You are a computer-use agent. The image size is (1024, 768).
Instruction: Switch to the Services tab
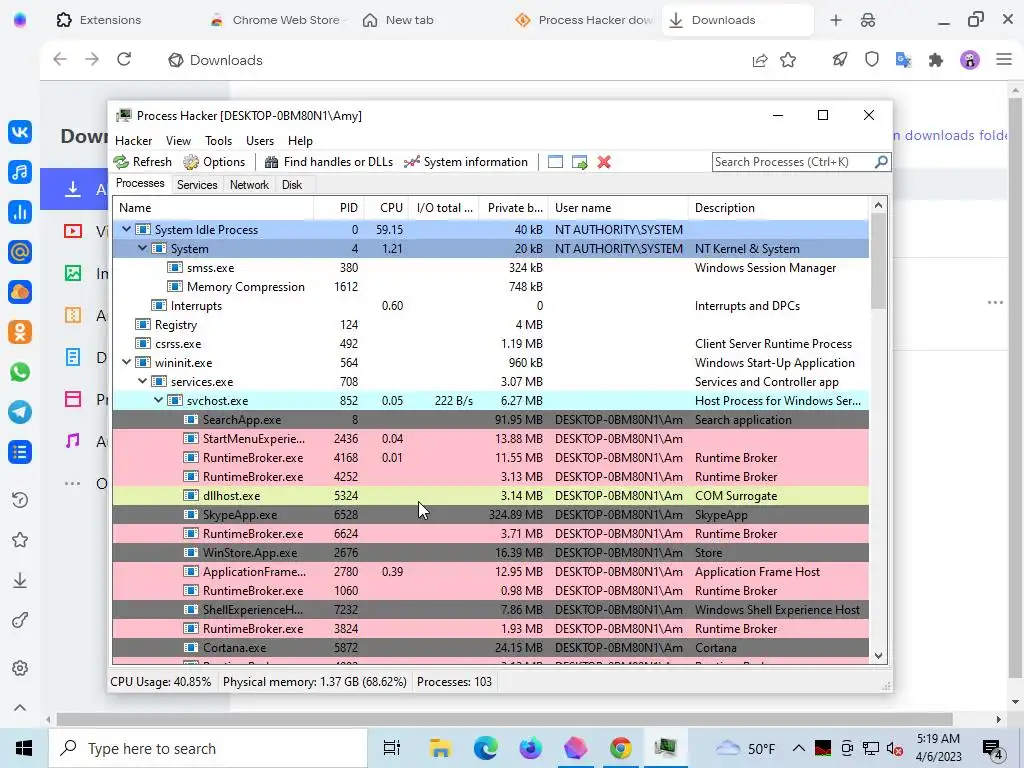tap(197, 185)
